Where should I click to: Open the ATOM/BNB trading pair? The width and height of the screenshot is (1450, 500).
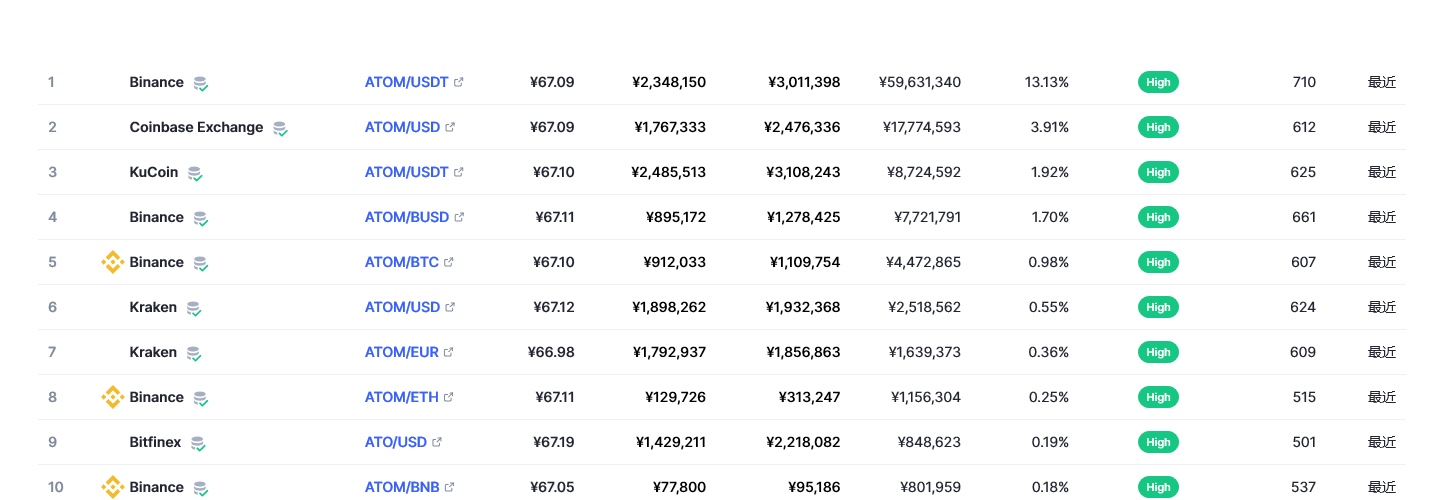402,487
